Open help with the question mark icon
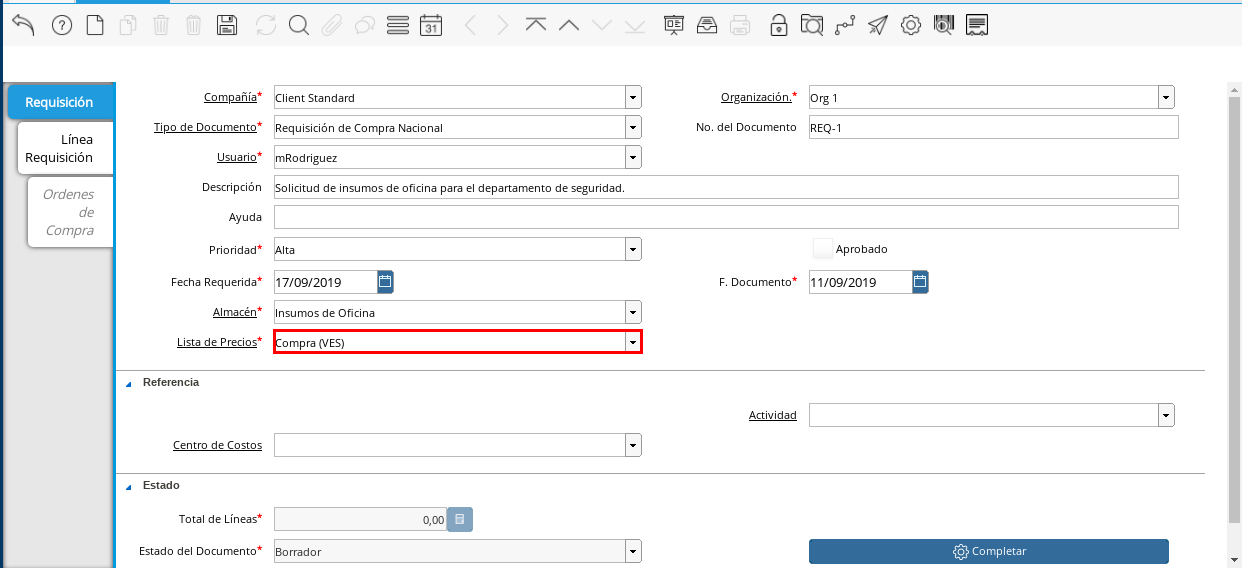This screenshot has width=1242, height=568. (62, 26)
